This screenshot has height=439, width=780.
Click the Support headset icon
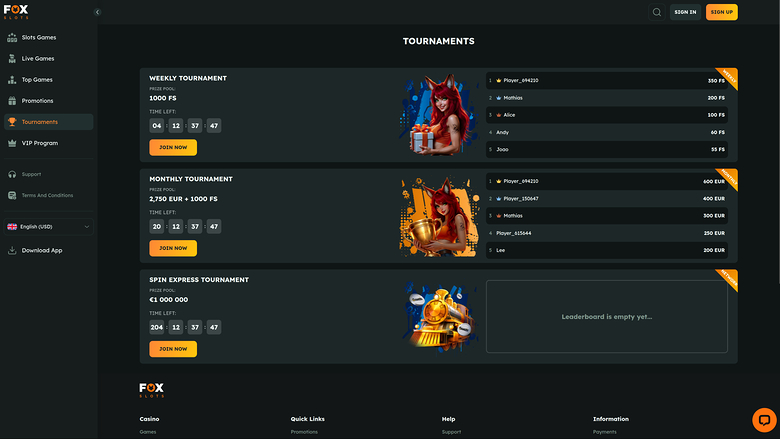(x=12, y=175)
